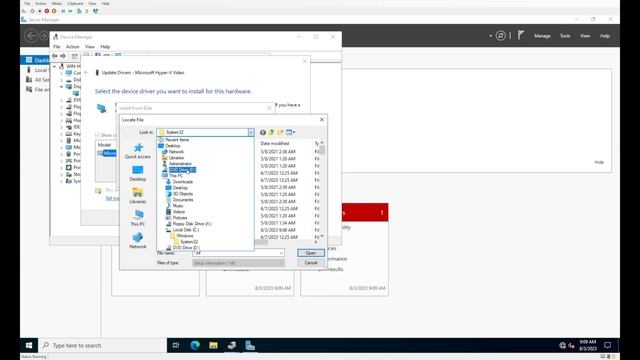Click Date modified column header
The image size is (640, 360).
pos(275,144)
